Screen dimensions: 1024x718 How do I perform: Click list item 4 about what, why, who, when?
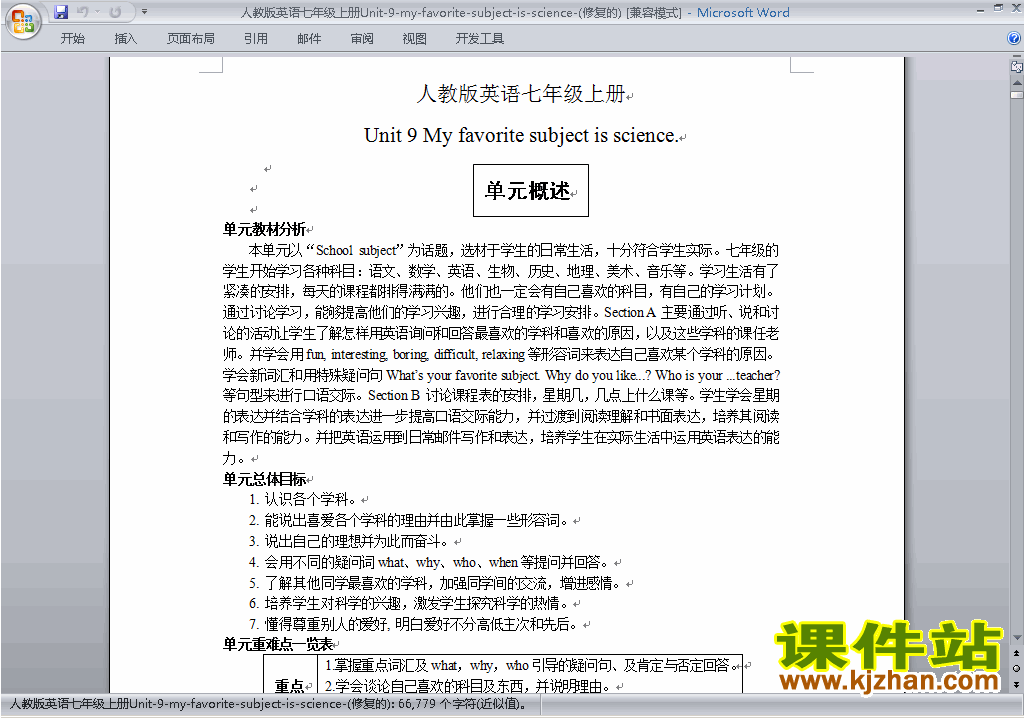429,562
